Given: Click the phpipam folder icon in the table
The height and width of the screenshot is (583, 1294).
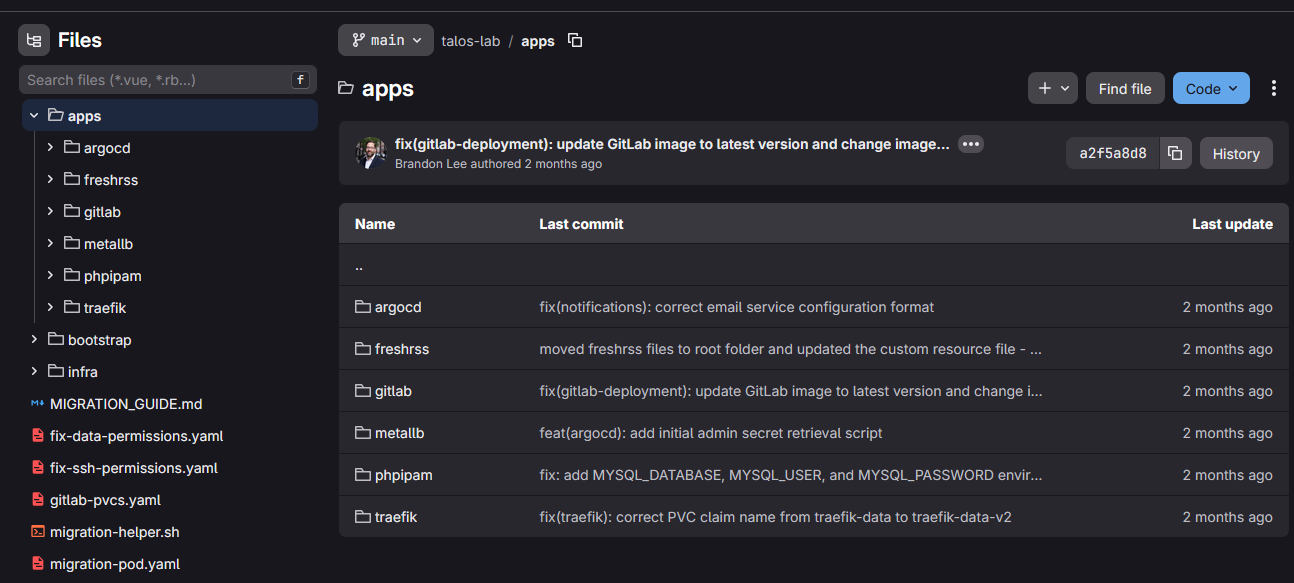Looking at the screenshot, I should (363, 475).
